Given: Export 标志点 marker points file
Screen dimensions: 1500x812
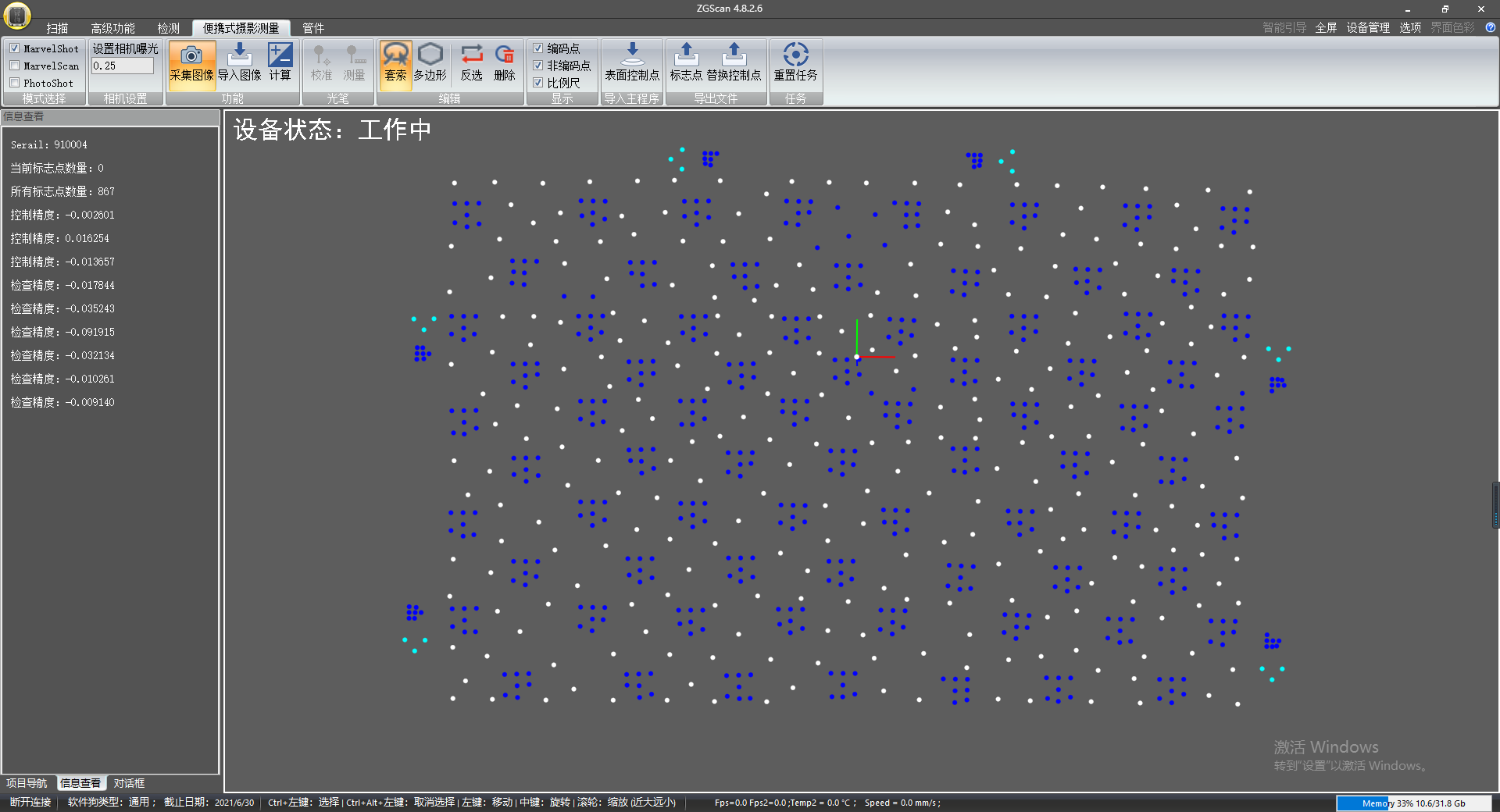Looking at the screenshot, I should tap(686, 56).
